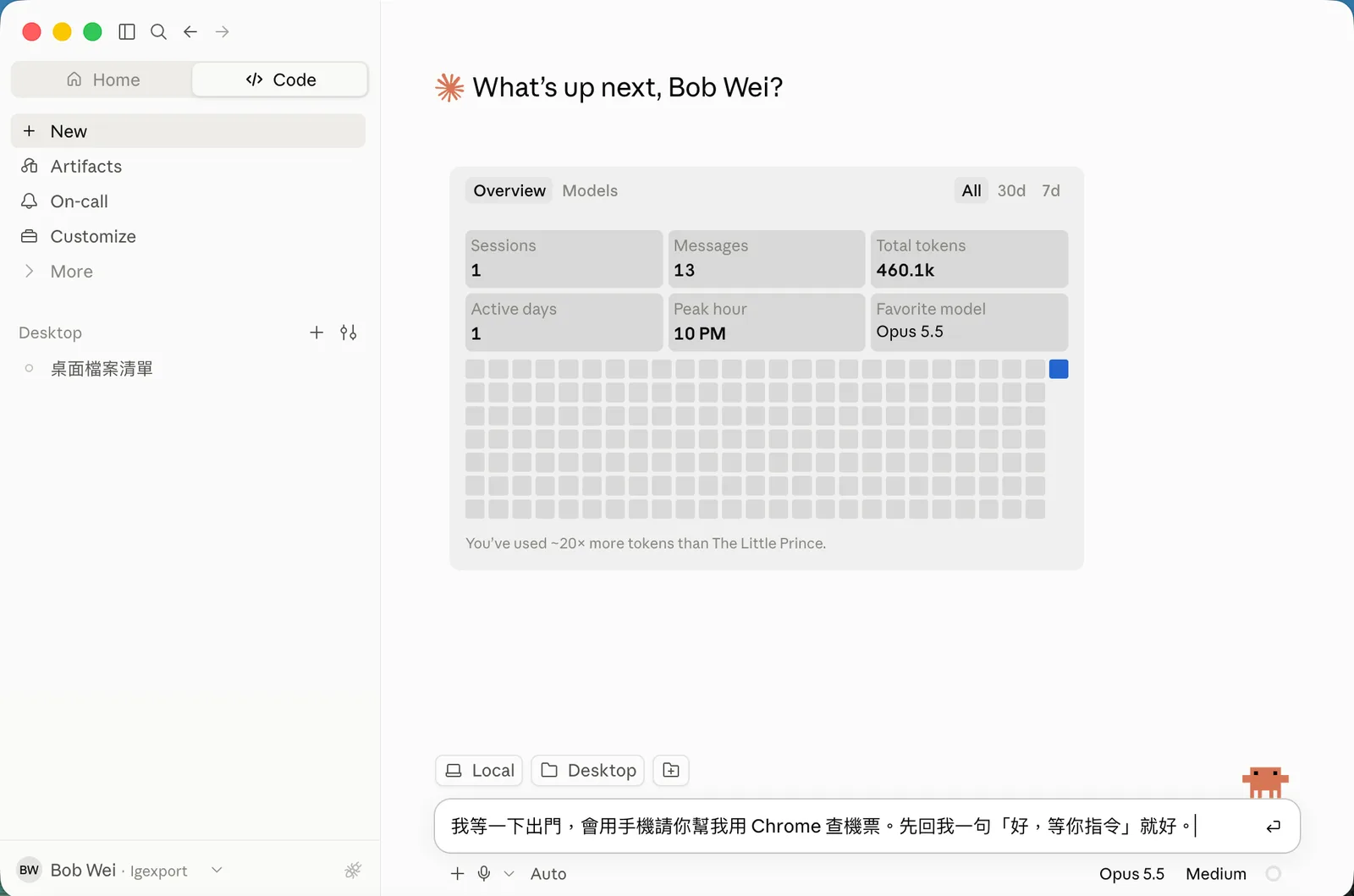The width and height of the screenshot is (1354, 896).
Task: Filter stats to 30d
Action: [x=1011, y=190]
